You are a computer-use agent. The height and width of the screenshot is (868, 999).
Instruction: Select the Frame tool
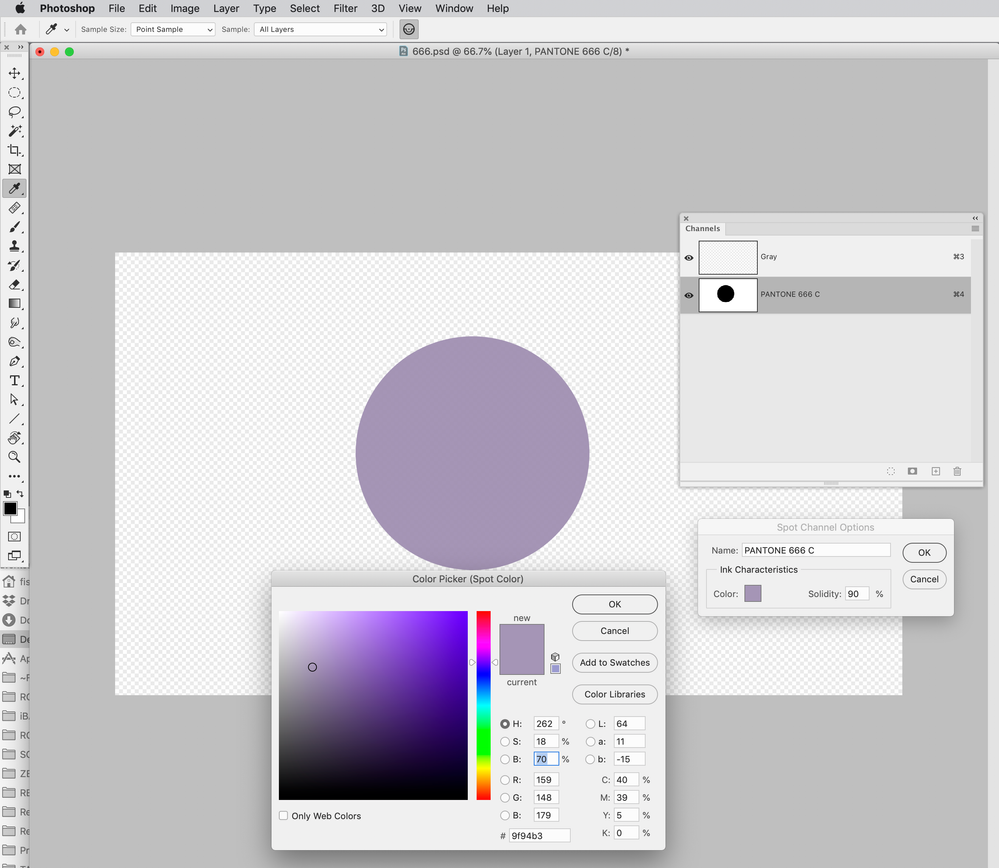(x=14, y=169)
